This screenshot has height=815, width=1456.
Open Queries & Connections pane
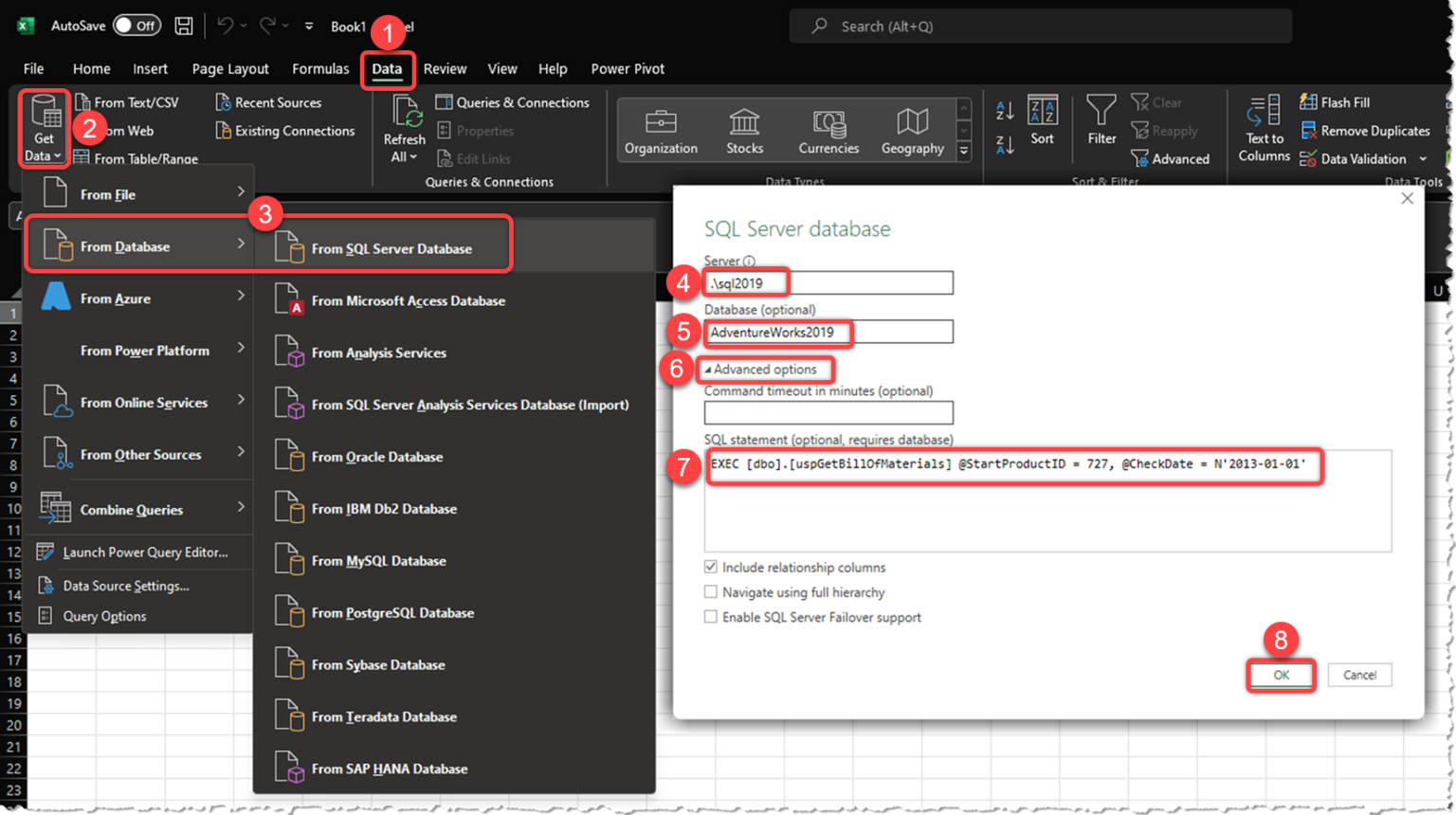pyautogui.click(x=512, y=102)
